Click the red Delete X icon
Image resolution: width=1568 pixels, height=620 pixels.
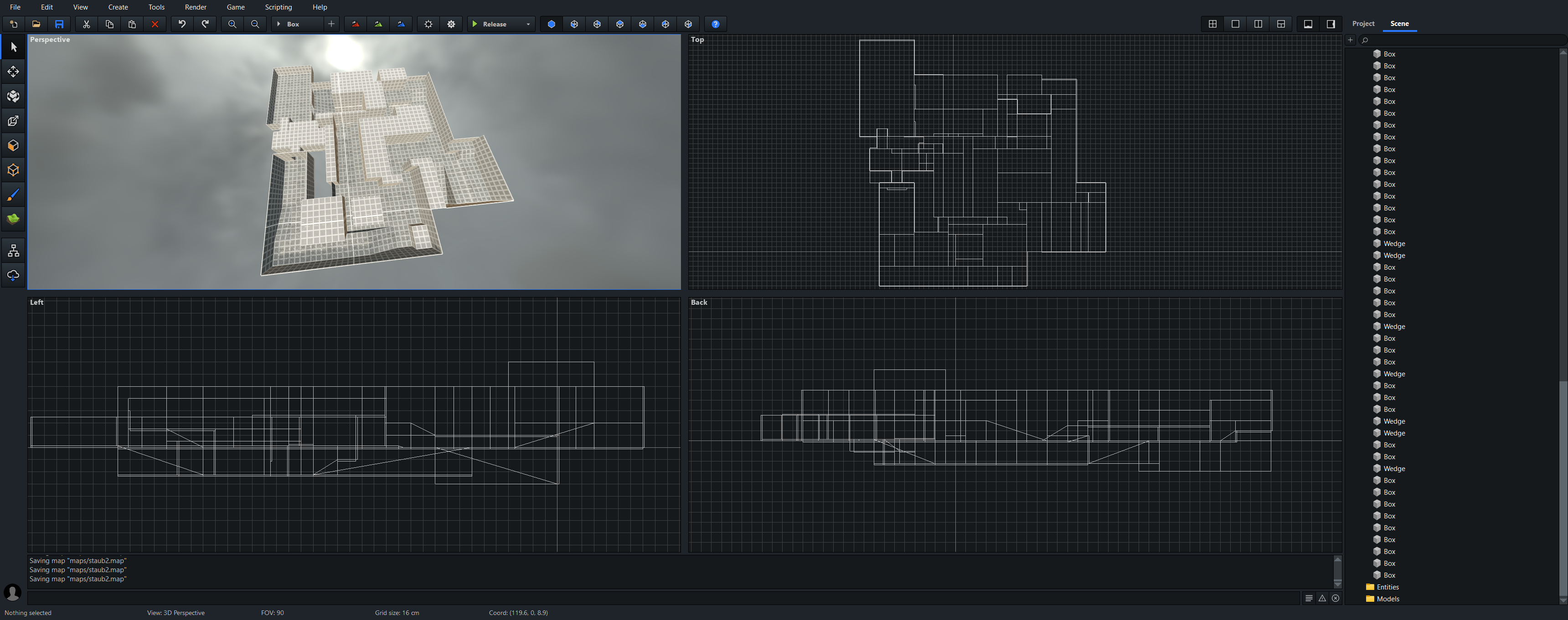pyautogui.click(x=155, y=24)
